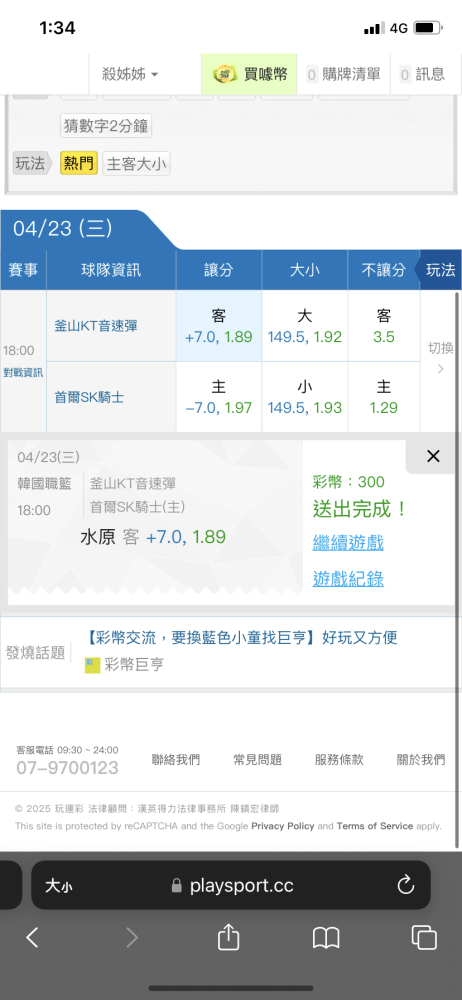Click the 彩幣巨亨 avatar icon
This screenshot has height=1000, width=462.
coord(93,665)
